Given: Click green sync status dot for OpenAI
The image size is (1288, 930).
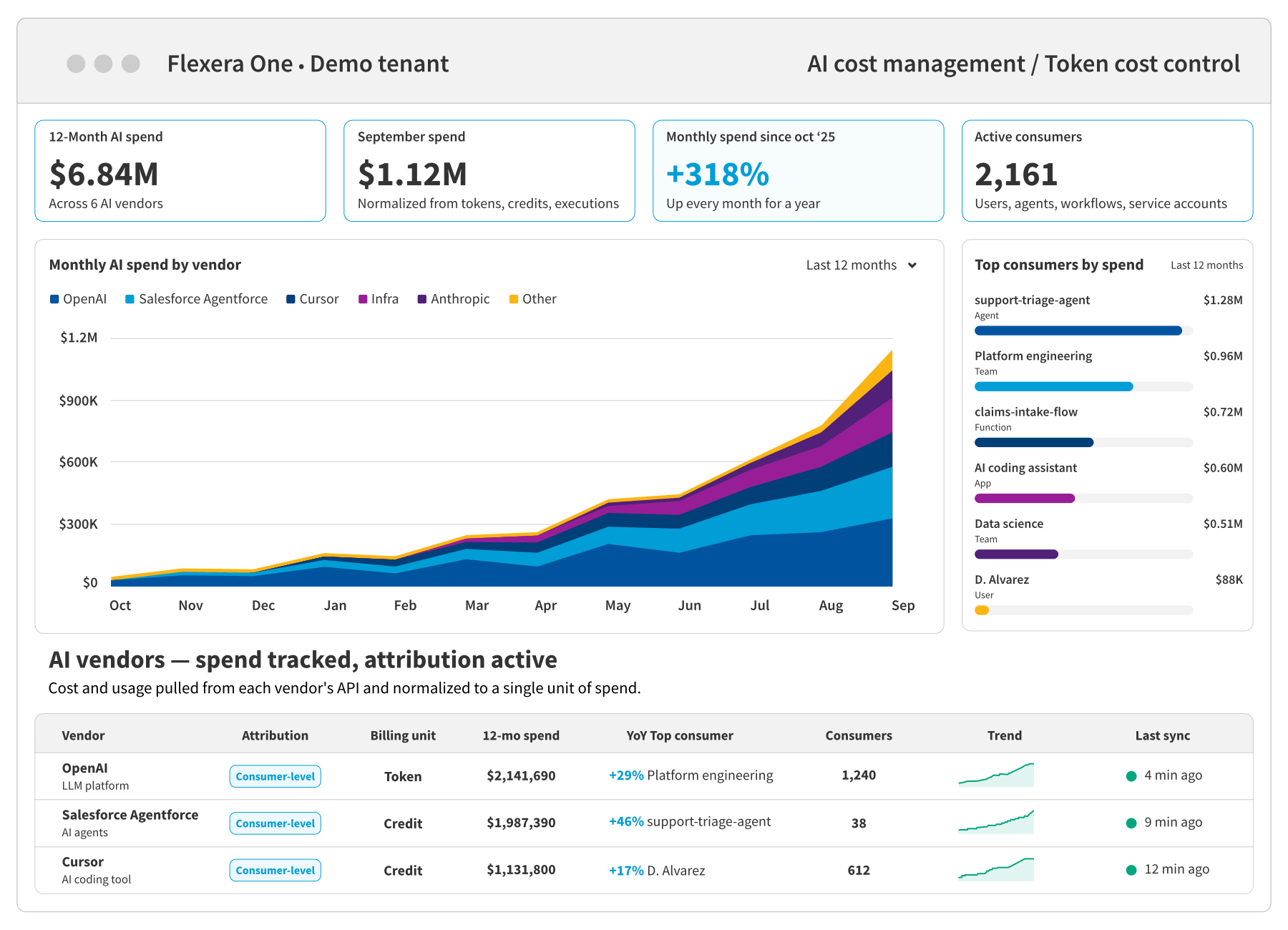Looking at the screenshot, I should click(1131, 776).
